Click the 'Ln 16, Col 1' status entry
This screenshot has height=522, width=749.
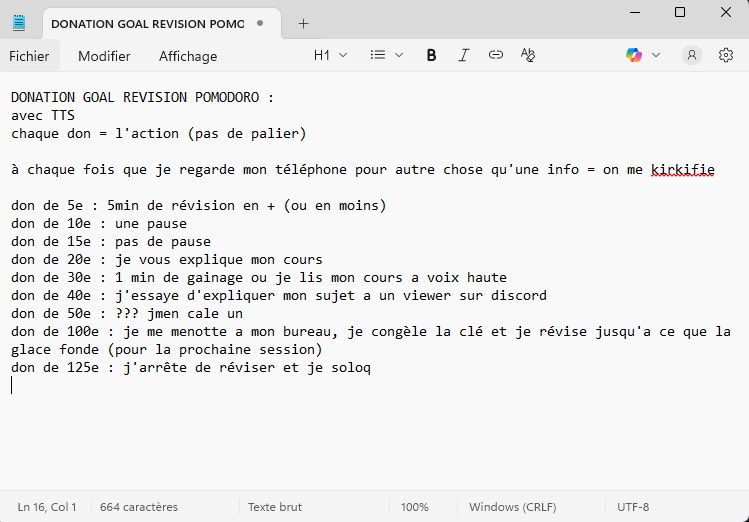[x=47, y=507]
